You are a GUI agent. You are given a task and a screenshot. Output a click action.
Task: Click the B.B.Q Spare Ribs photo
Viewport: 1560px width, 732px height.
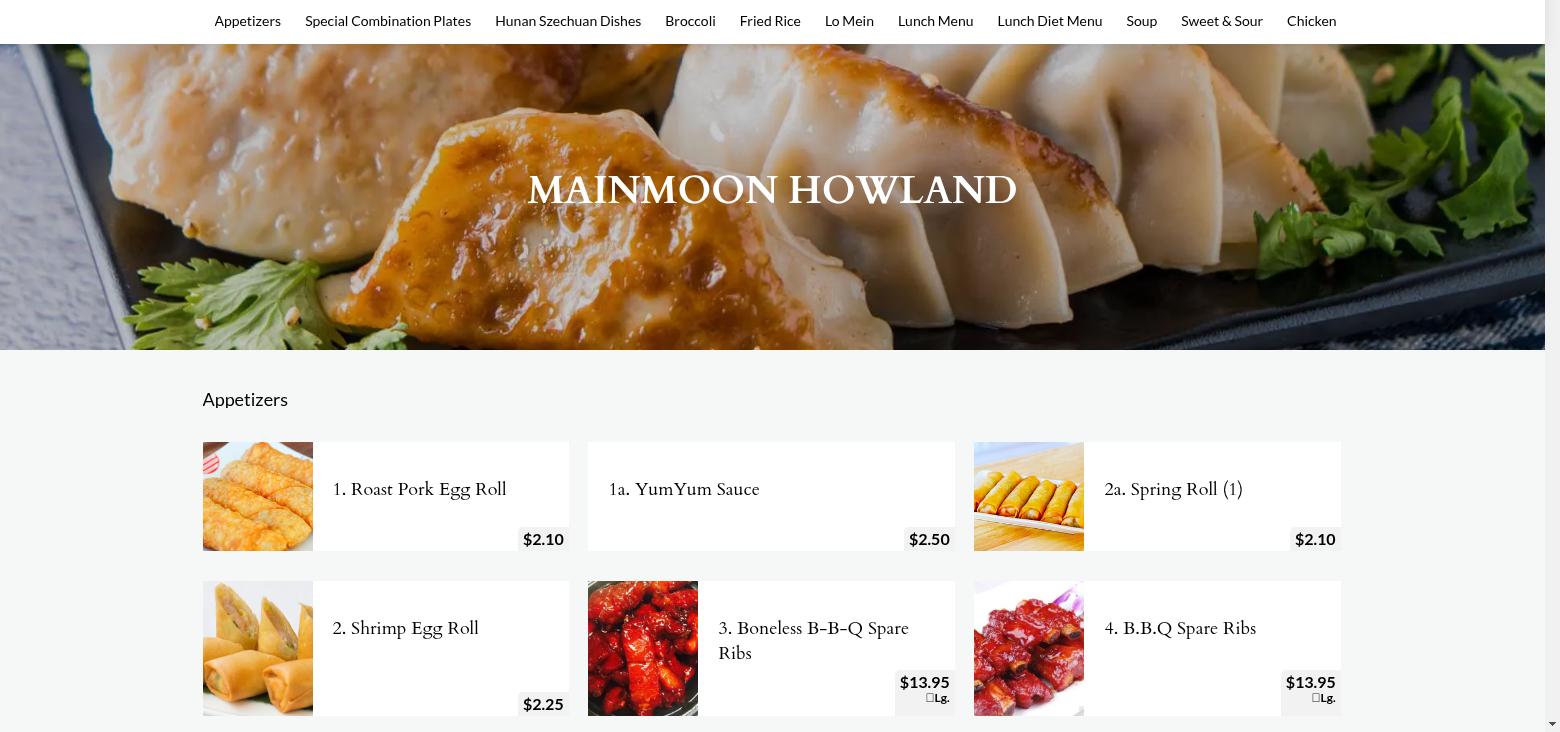pyautogui.click(x=1029, y=648)
